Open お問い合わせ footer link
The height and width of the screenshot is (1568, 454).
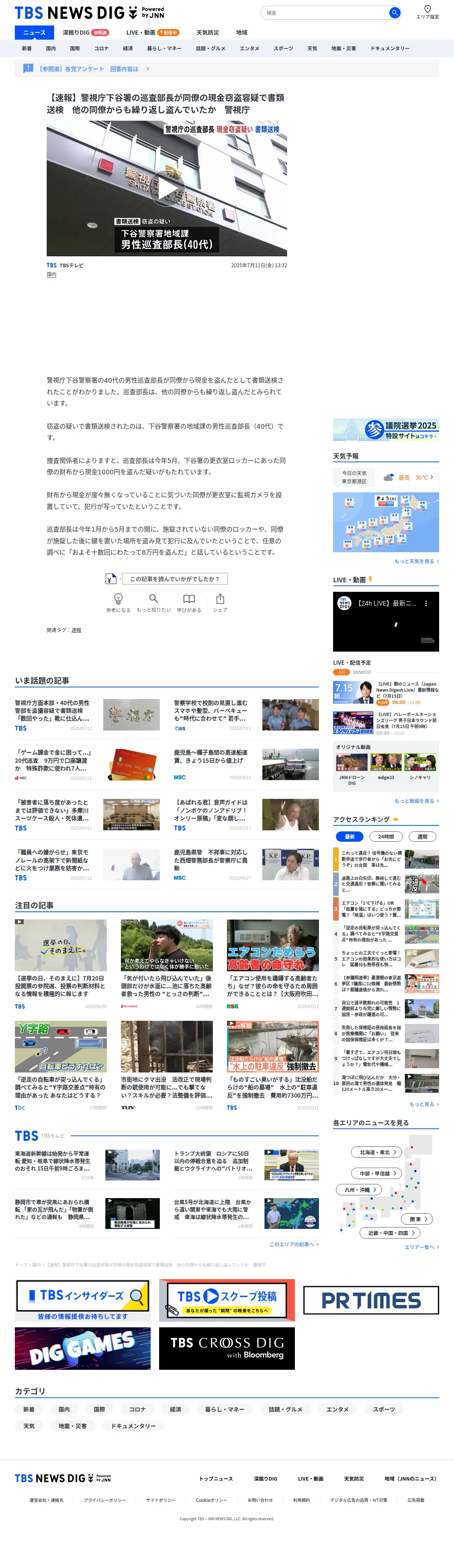260,1500
